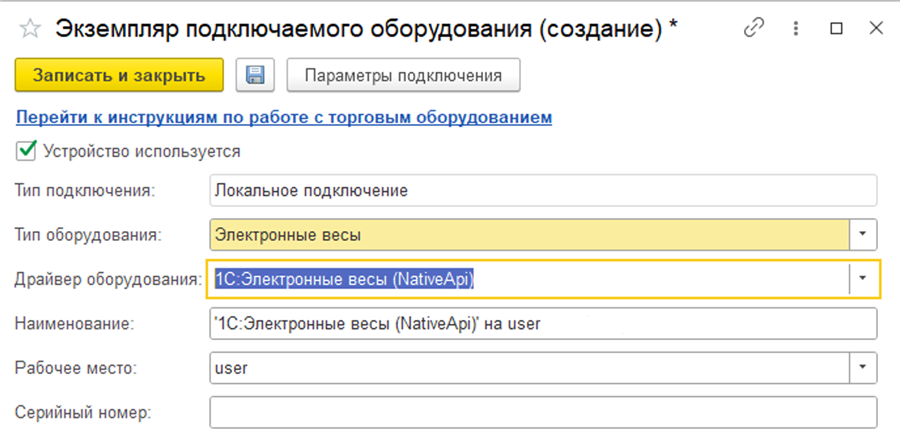
Task: Maximize the equipment form window
Action: [x=836, y=29]
